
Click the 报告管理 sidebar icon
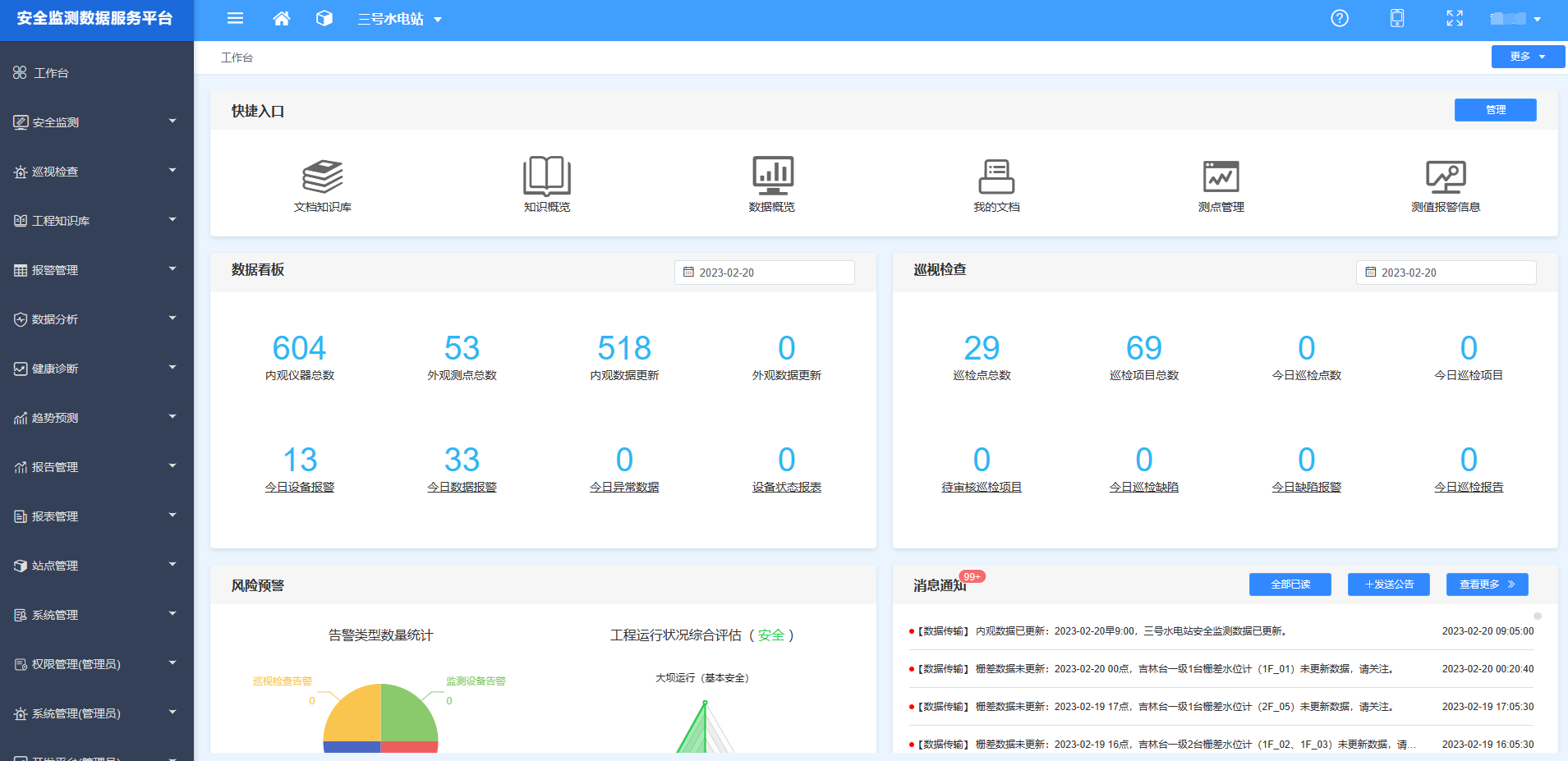click(x=21, y=467)
